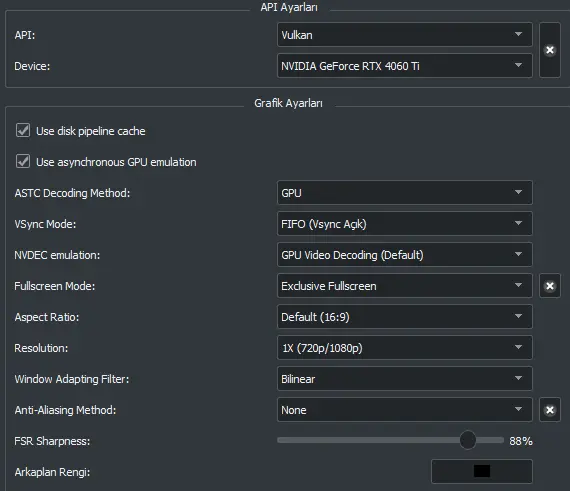Click the Device label
The height and width of the screenshot is (491, 570).
pos(32,66)
